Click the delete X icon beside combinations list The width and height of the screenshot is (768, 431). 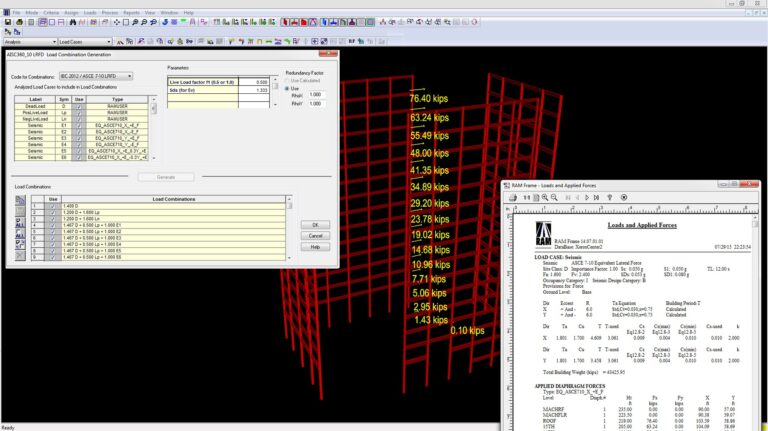[20, 255]
